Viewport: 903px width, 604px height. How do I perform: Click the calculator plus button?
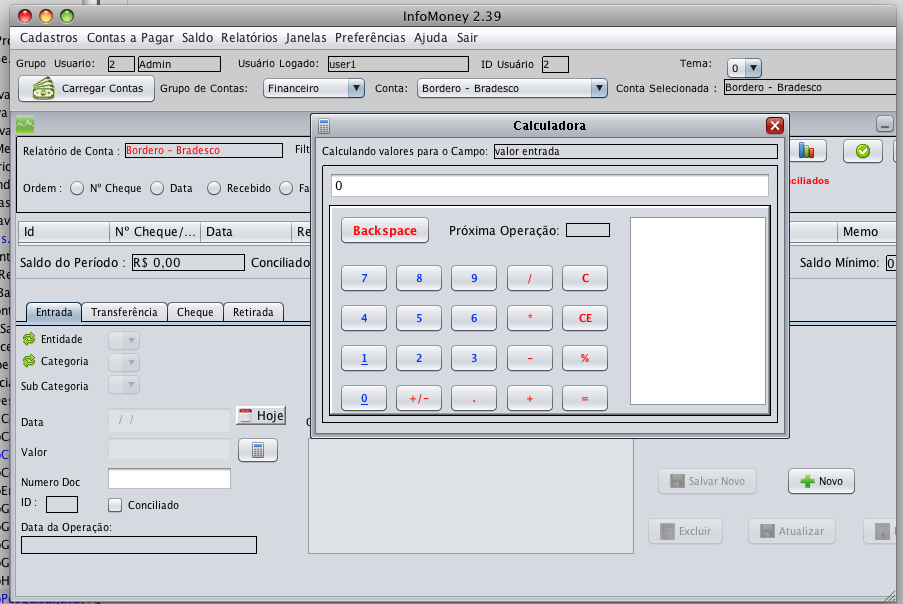tap(530, 398)
